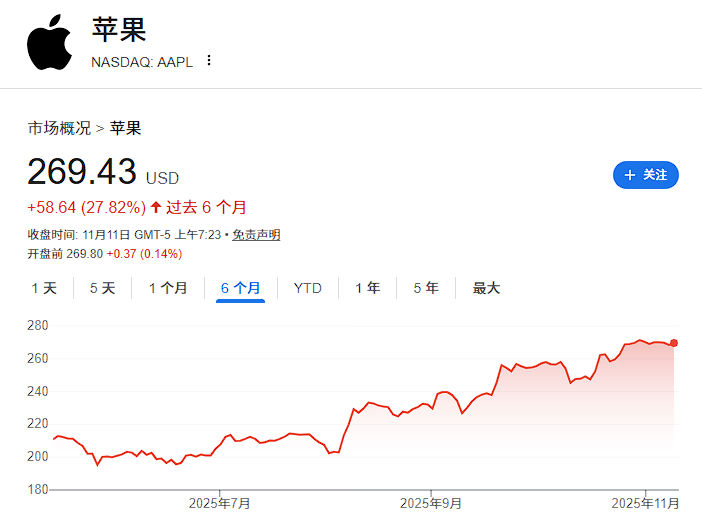View the 1 年 range tab
The height and width of the screenshot is (523, 702).
[368, 288]
